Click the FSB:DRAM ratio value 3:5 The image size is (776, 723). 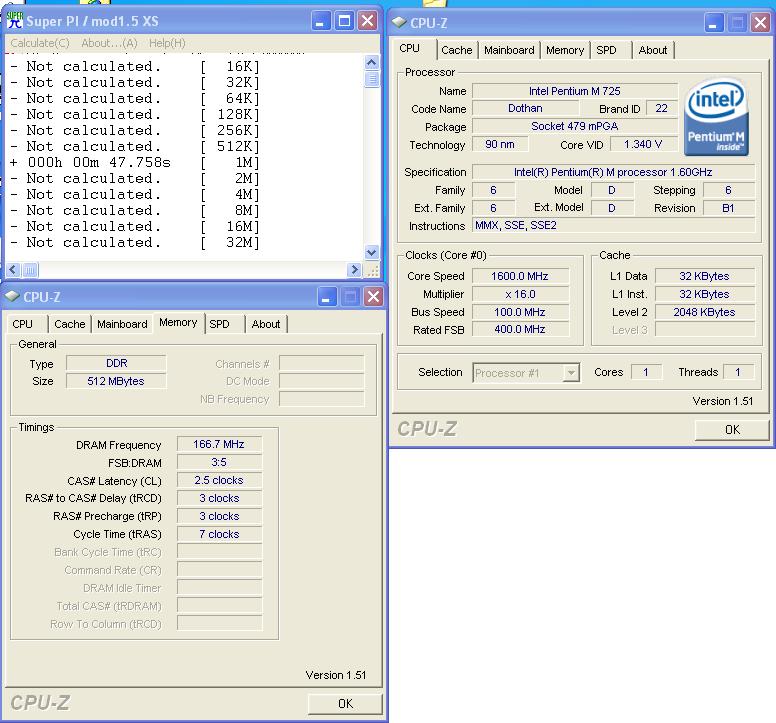(219, 462)
